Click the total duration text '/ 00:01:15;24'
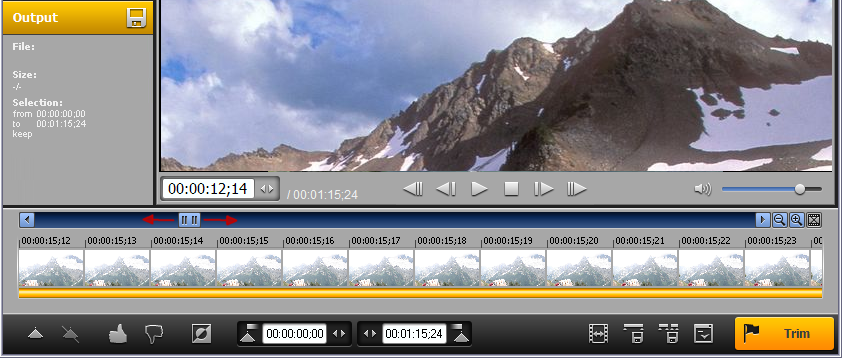 click(x=322, y=194)
